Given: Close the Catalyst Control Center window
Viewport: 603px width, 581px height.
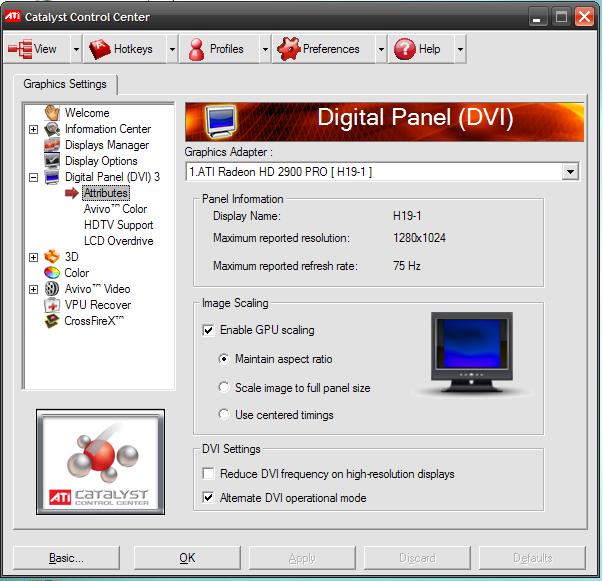Looking at the screenshot, I should [x=584, y=17].
